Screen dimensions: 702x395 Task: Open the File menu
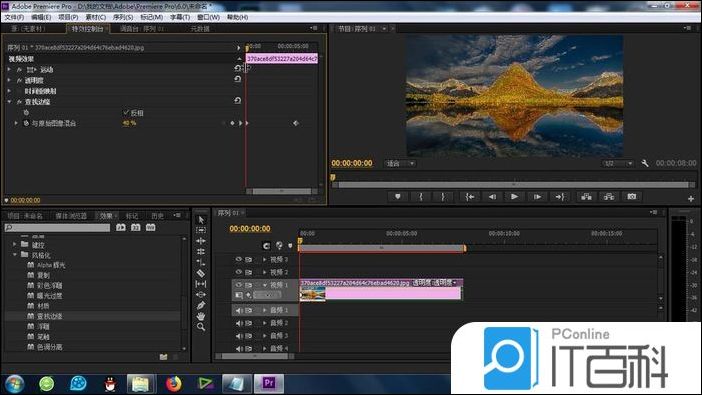click(14, 17)
